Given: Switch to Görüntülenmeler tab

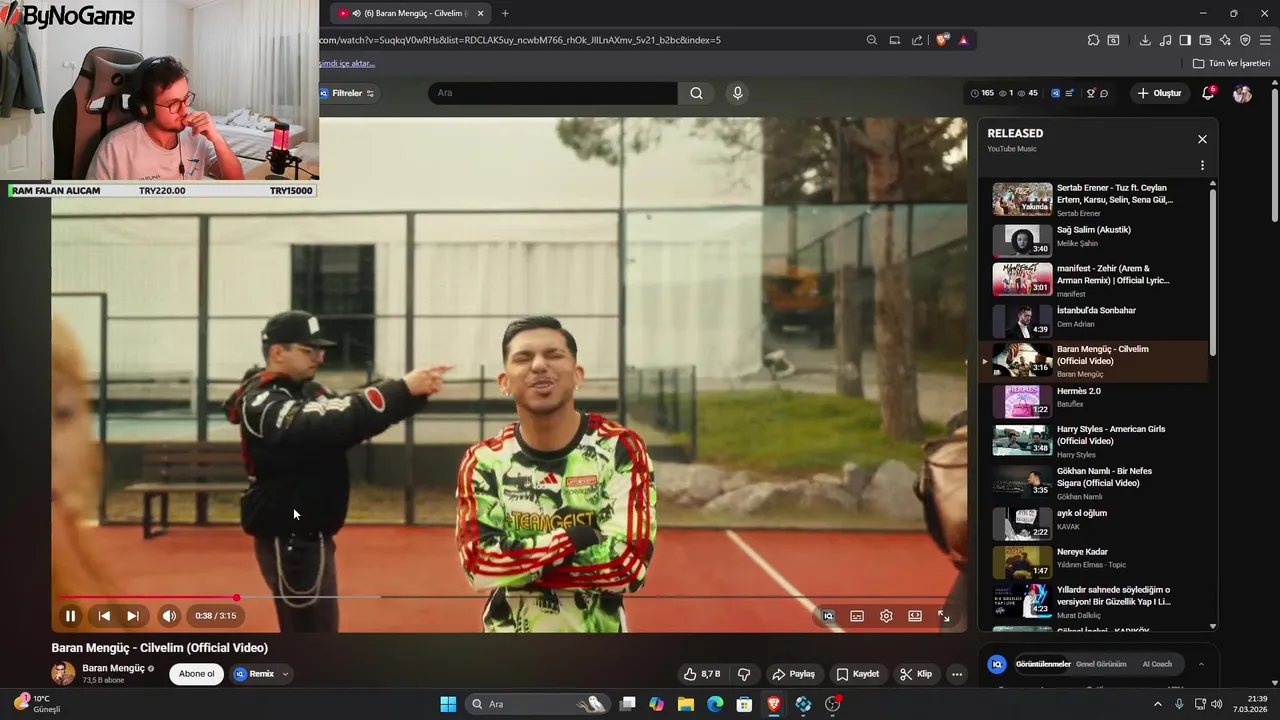Looking at the screenshot, I should tap(1043, 664).
